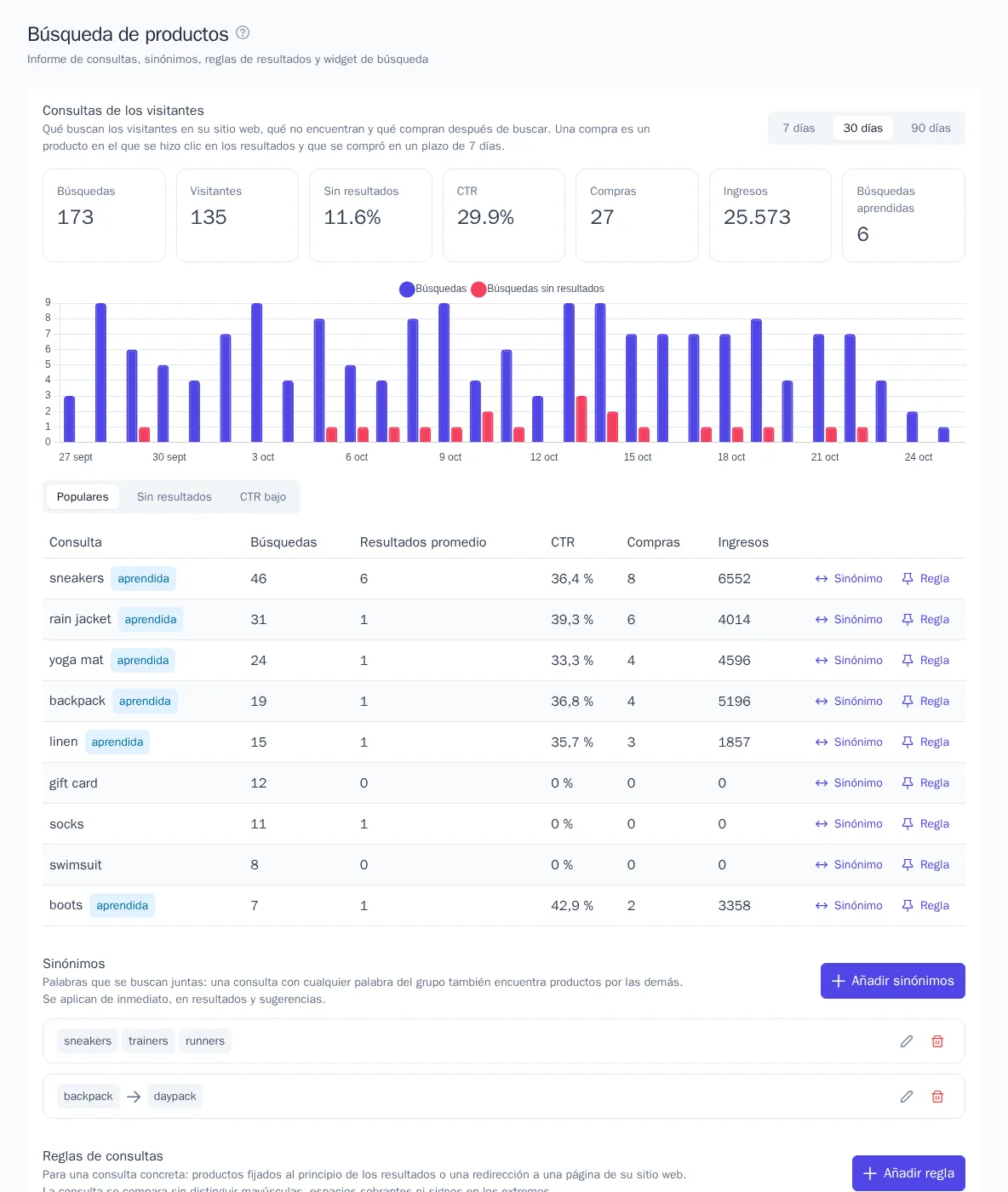Add a synonym for swimsuit
The width and height of the screenshot is (1008, 1192).
849,865
